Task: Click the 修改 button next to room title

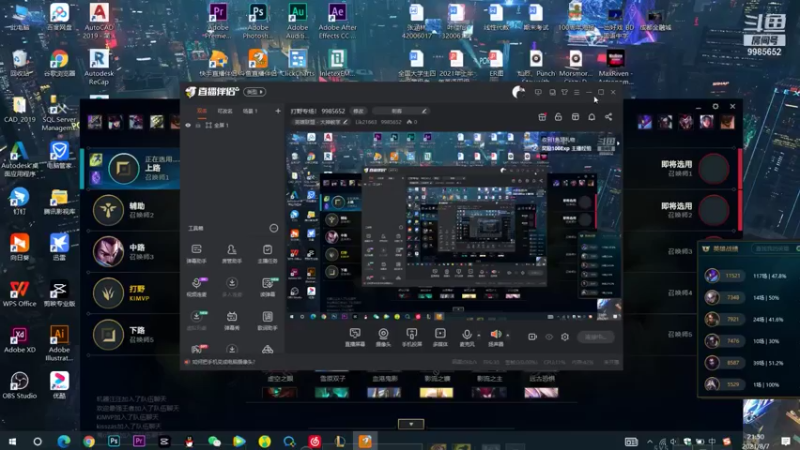Action: pos(358,111)
